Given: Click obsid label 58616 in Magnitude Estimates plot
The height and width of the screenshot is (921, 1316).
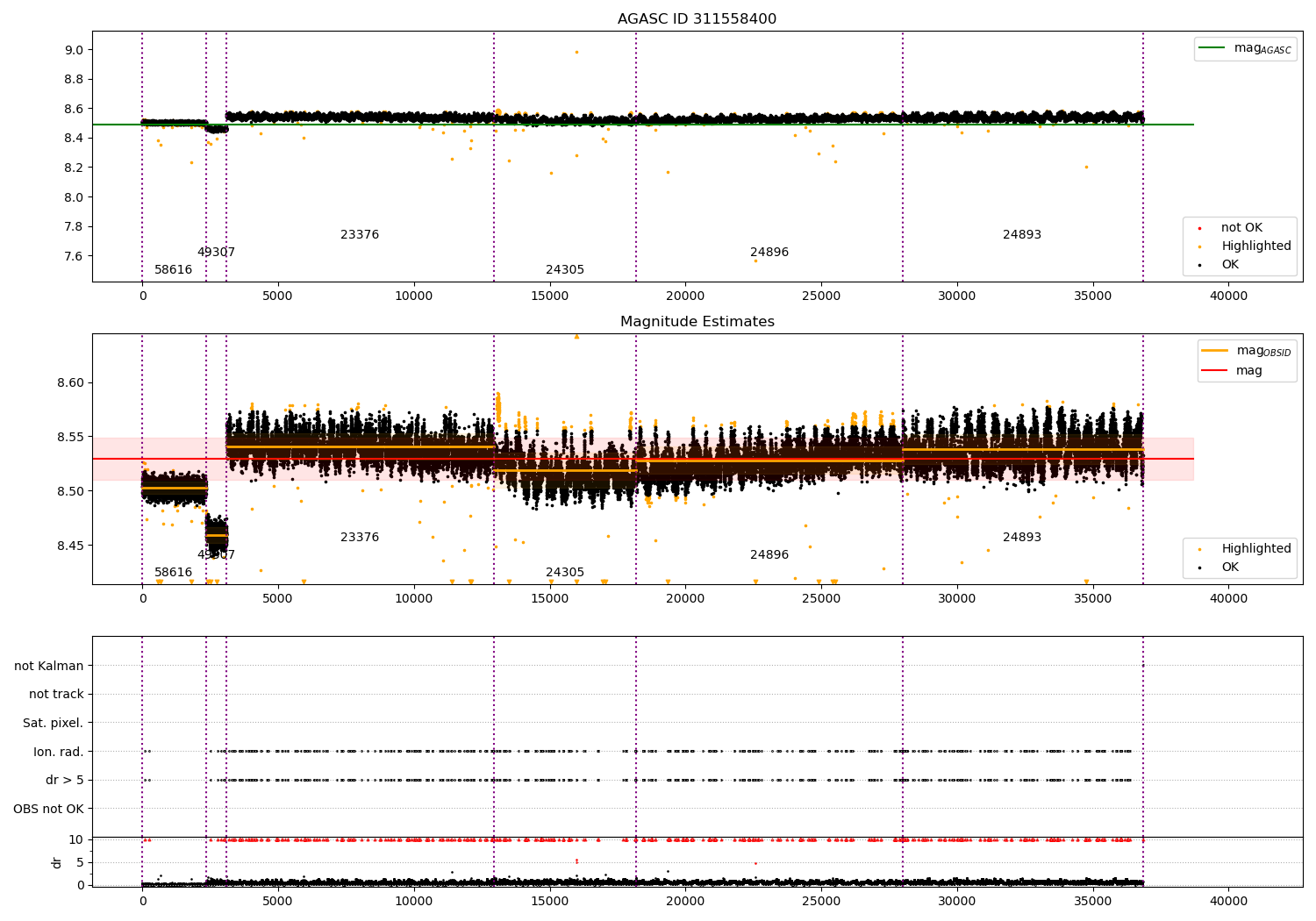Looking at the screenshot, I should point(173,572).
